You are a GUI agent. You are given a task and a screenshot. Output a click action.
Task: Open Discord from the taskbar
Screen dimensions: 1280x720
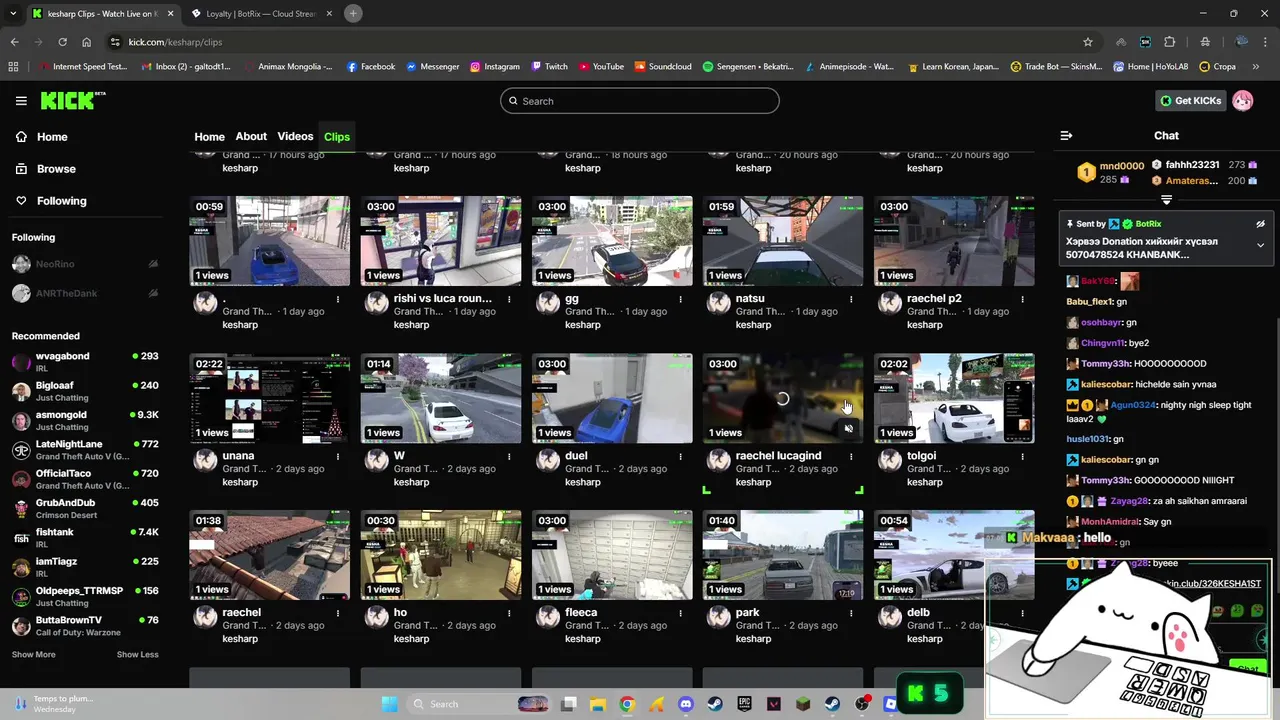tap(685, 704)
